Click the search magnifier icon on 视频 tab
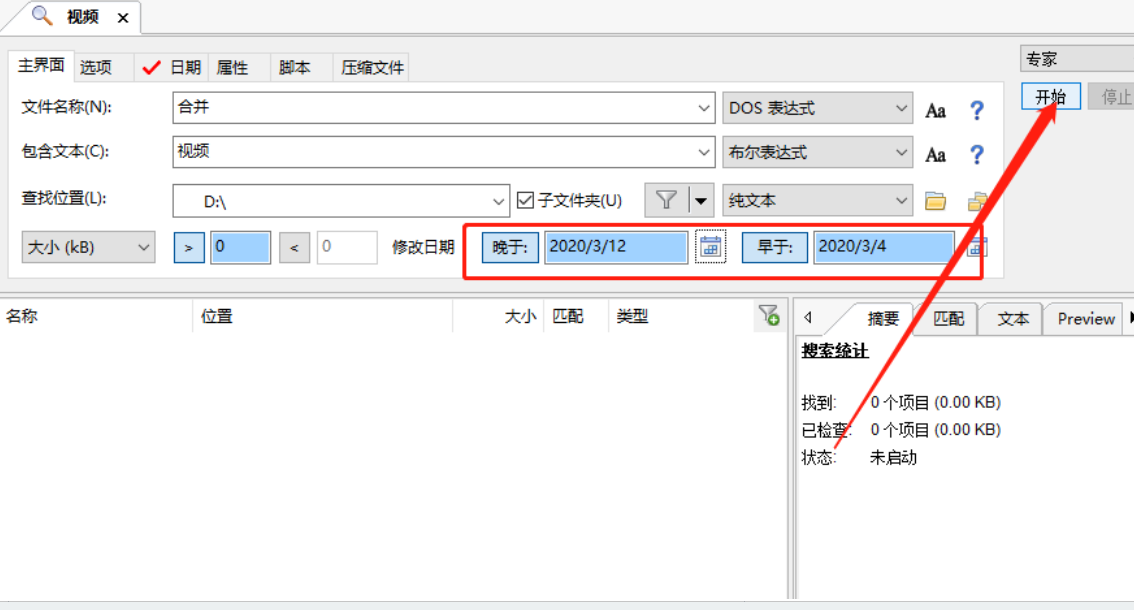The height and width of the screenshot is (610, 1134). click(x=42, y=16)
